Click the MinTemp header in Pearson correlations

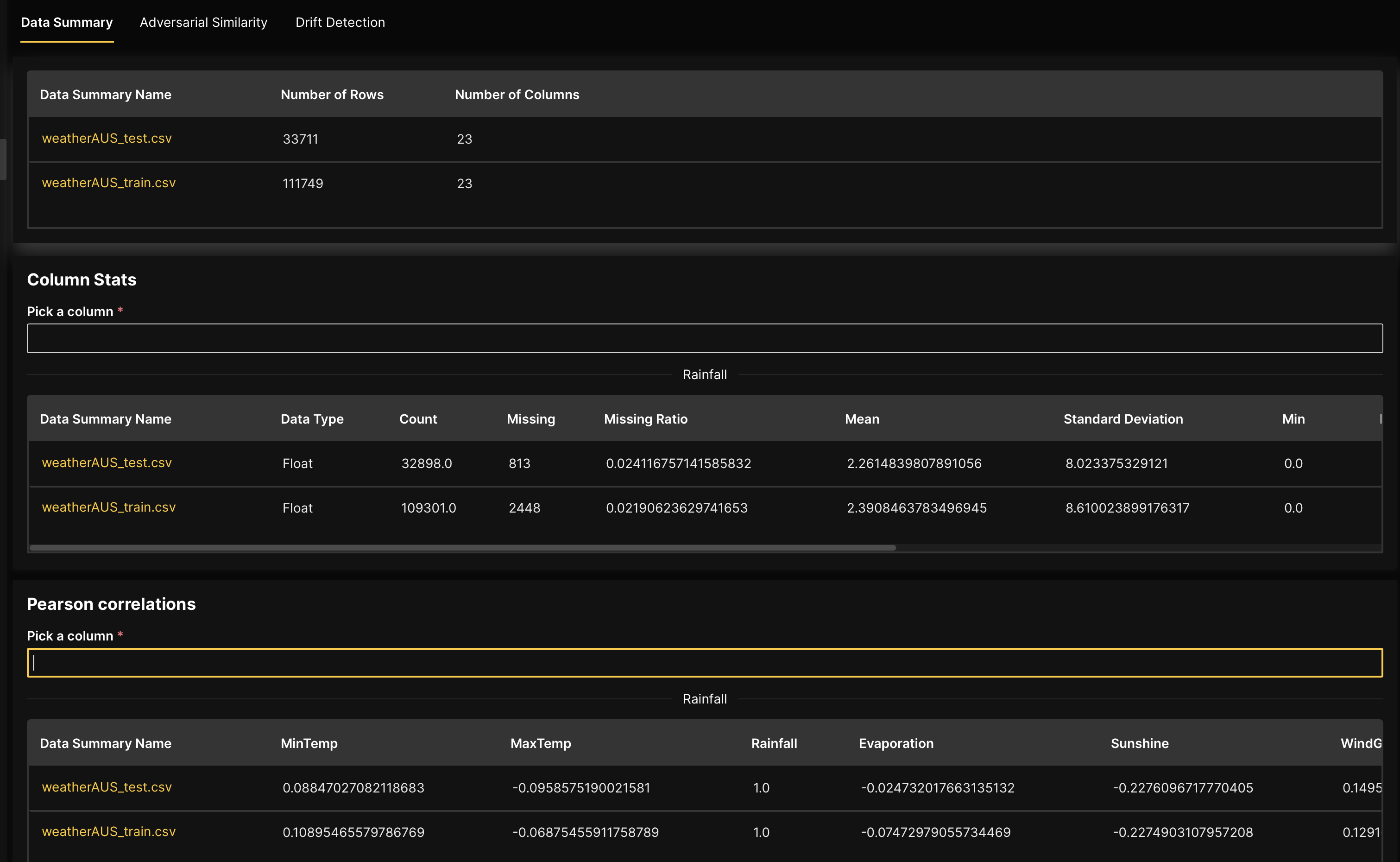[x=309, y=743]
